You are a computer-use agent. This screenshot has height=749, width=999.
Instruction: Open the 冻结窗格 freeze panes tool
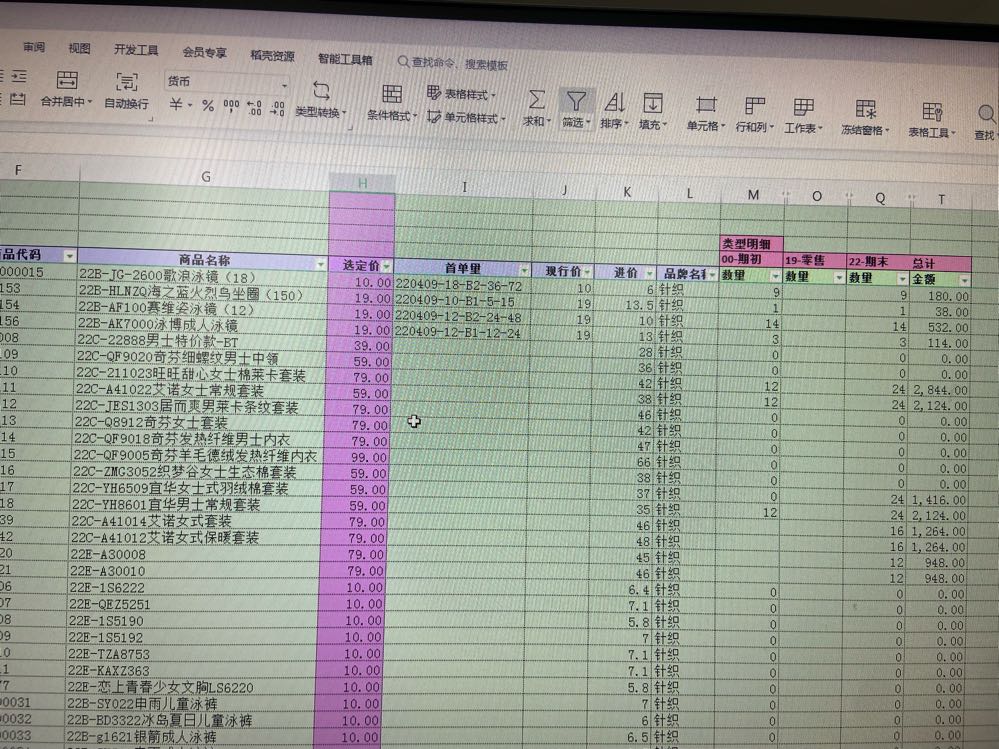click(865, 110)
